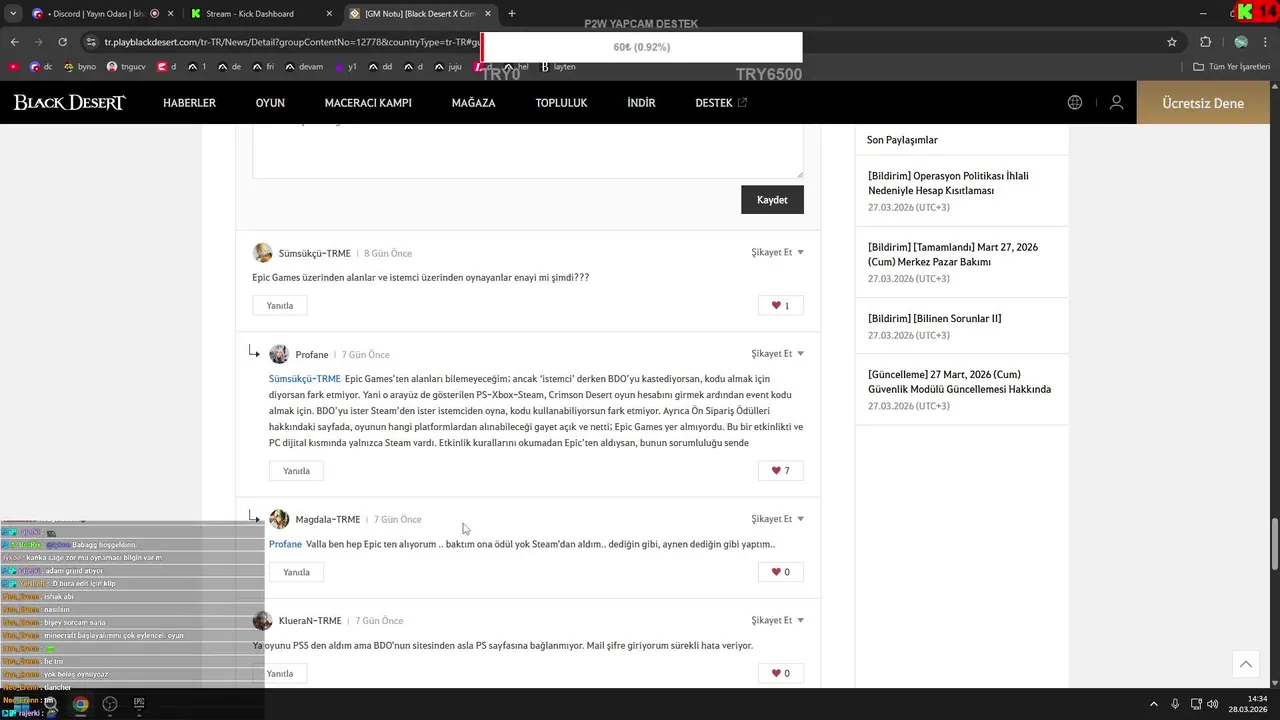The image size is (1280, 720).
Task: Click site info icon in address bar
Action: pyautogui.click(x=92, y=42)
